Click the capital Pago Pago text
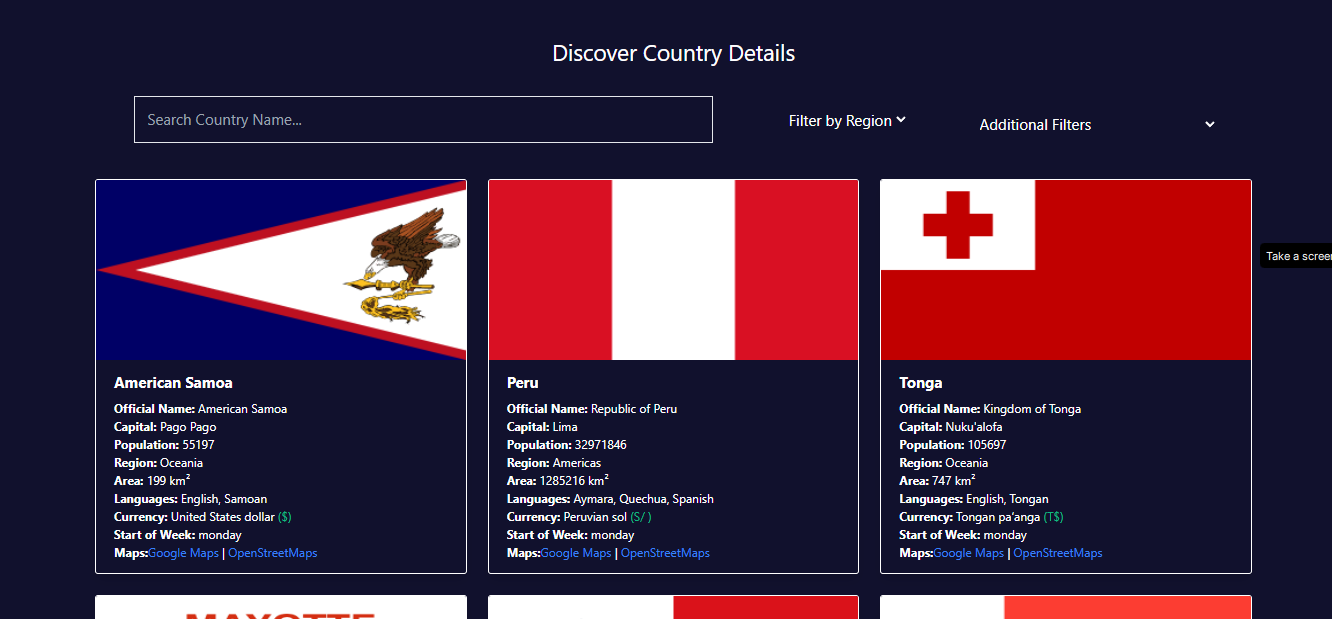This screenshot has height=619, width=1332. point(188,427)
